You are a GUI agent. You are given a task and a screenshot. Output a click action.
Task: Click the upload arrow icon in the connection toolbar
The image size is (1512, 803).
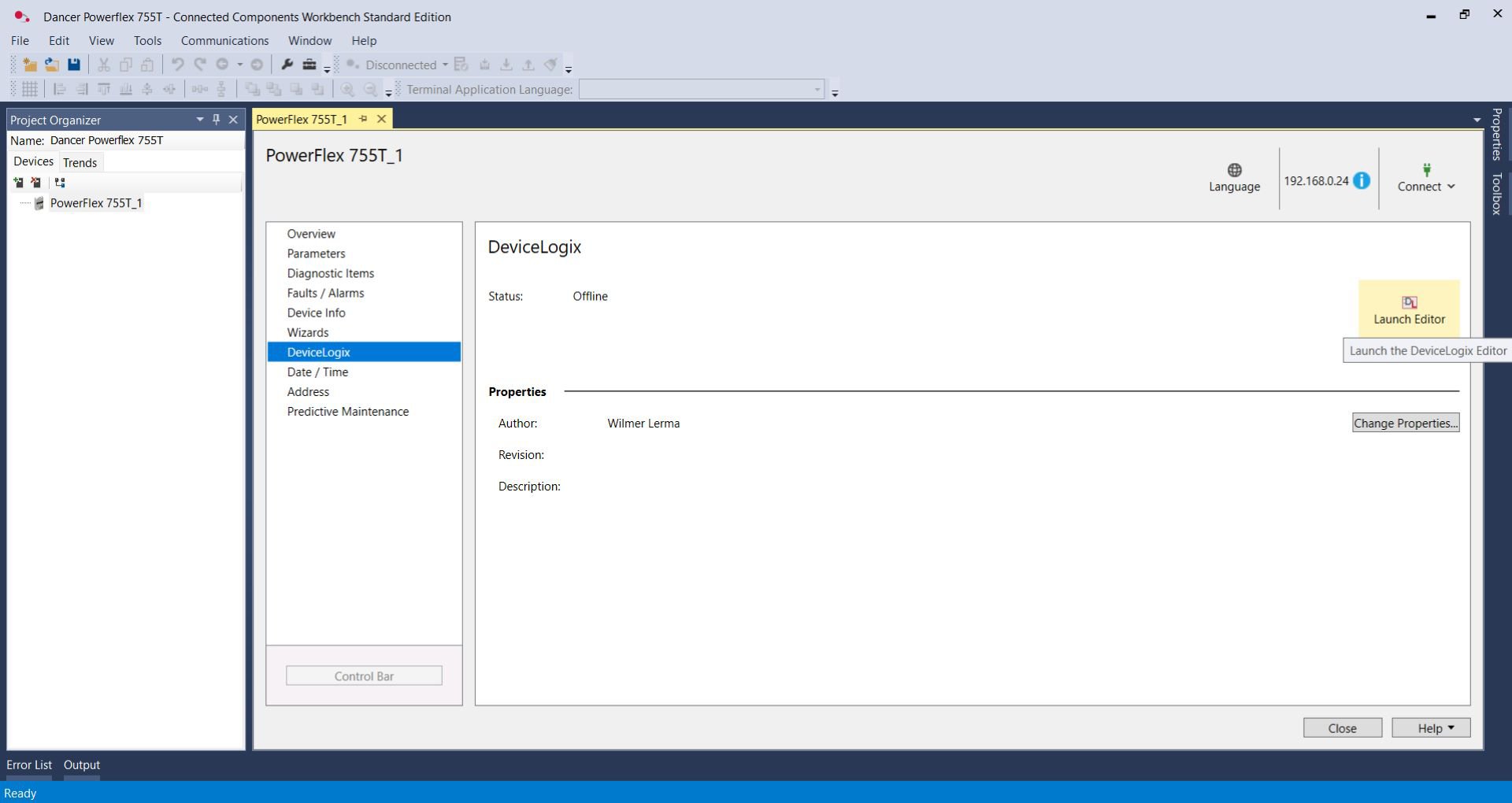[528, 65]
